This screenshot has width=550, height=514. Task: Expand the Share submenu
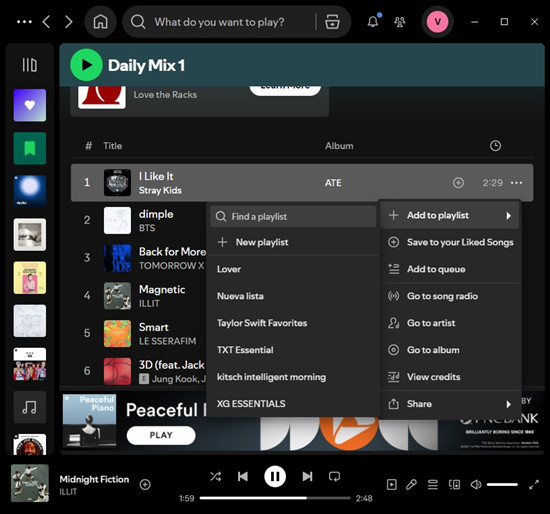tap(450, 404)
